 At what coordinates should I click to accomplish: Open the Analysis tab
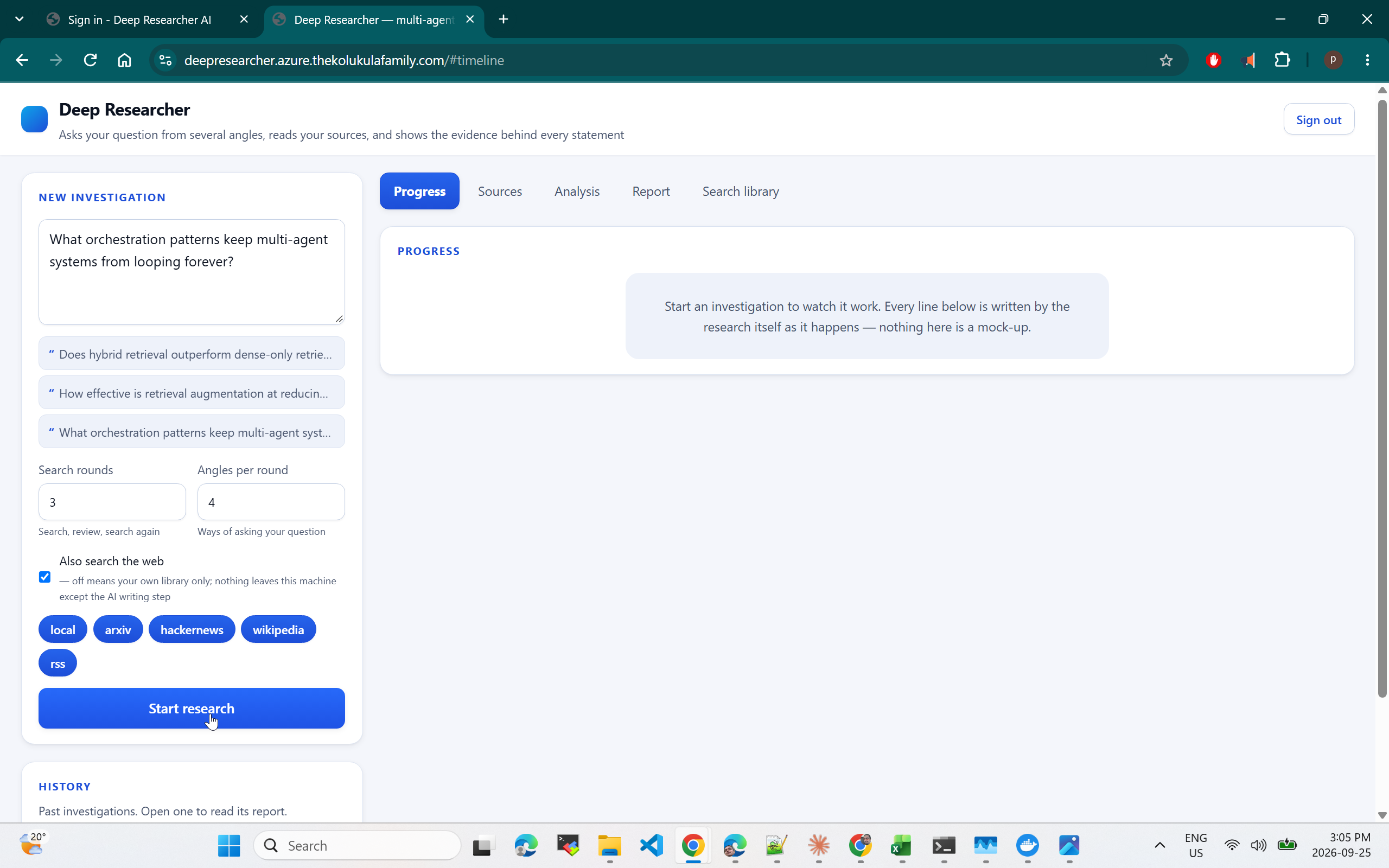(x=577, y=191)
